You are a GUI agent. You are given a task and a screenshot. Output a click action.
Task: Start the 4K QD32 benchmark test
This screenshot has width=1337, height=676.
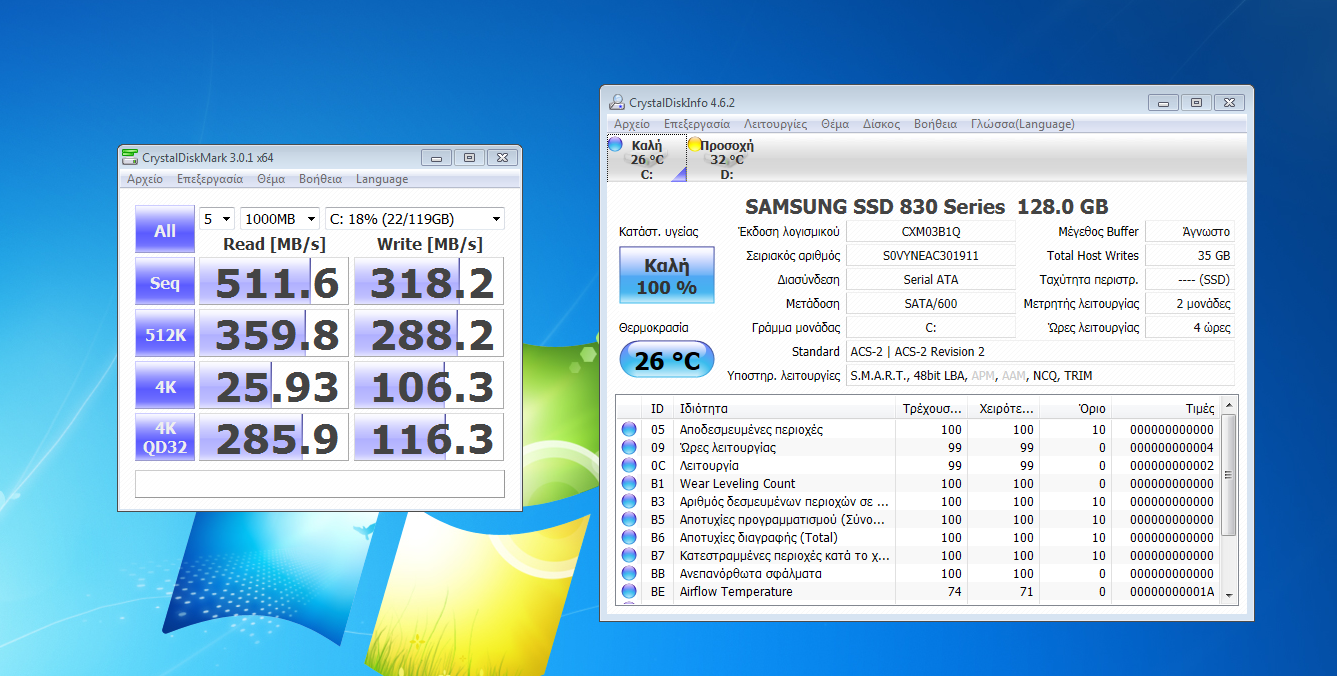click(x=165, y=439)
